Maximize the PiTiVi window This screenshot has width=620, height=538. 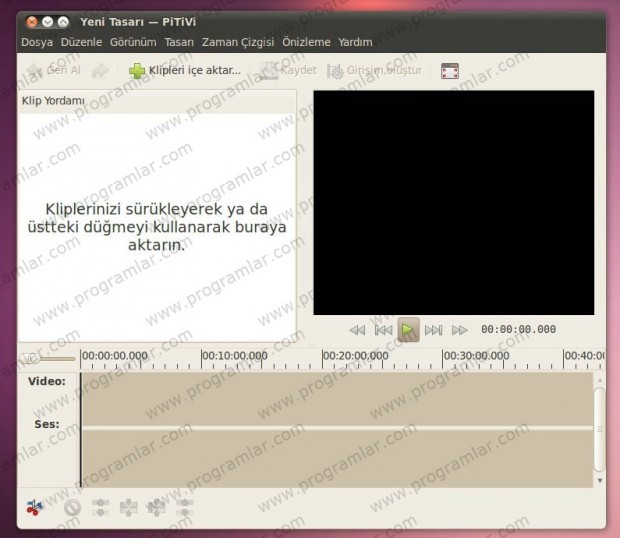point(63,22)
